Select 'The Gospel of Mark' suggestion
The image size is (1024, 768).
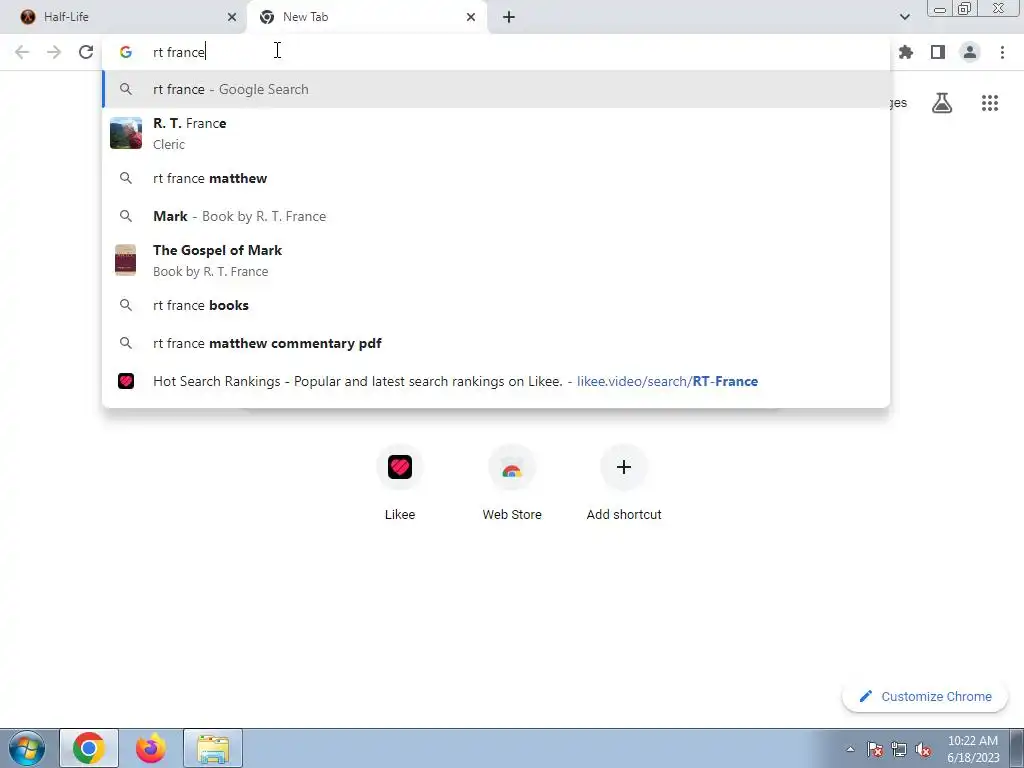coord(496,260)
